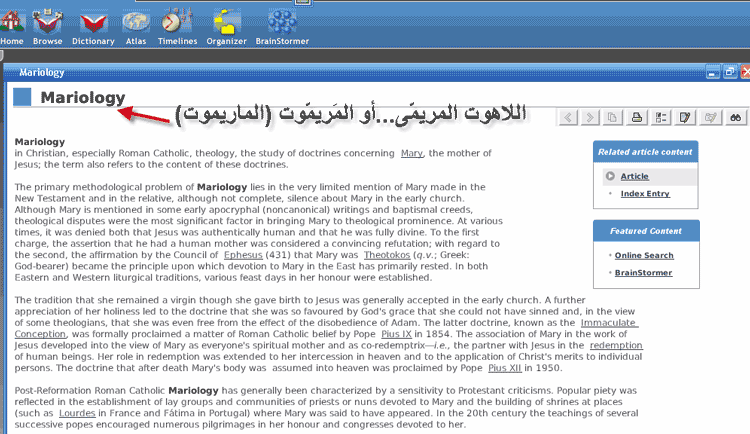The image size is (750, 434).
Task: Follow the Pius XII link
Action: [x=505, y=368]
